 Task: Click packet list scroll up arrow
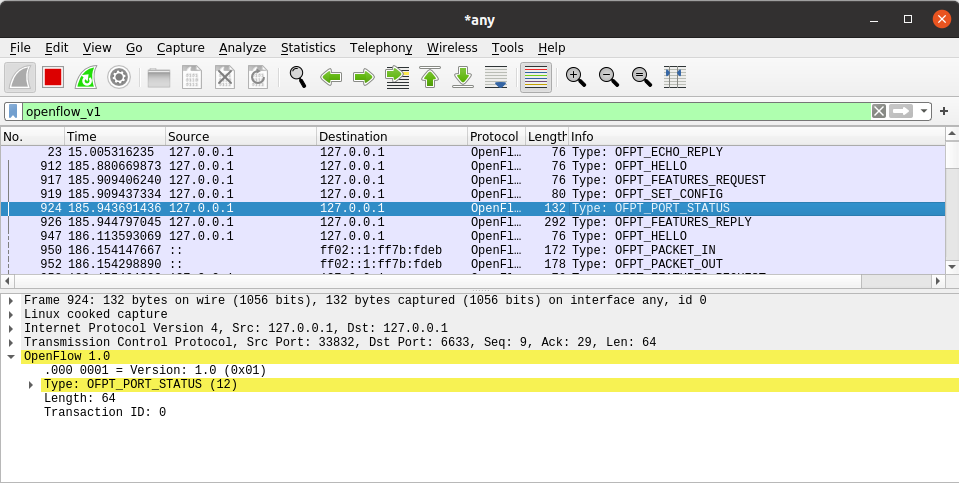952,133
